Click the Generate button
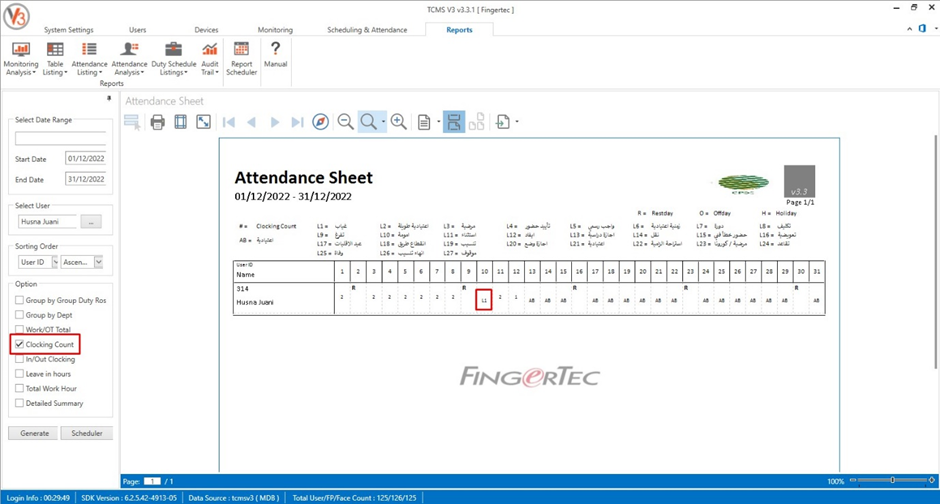This screenshot has width=940, height=504. click(34, 433)
